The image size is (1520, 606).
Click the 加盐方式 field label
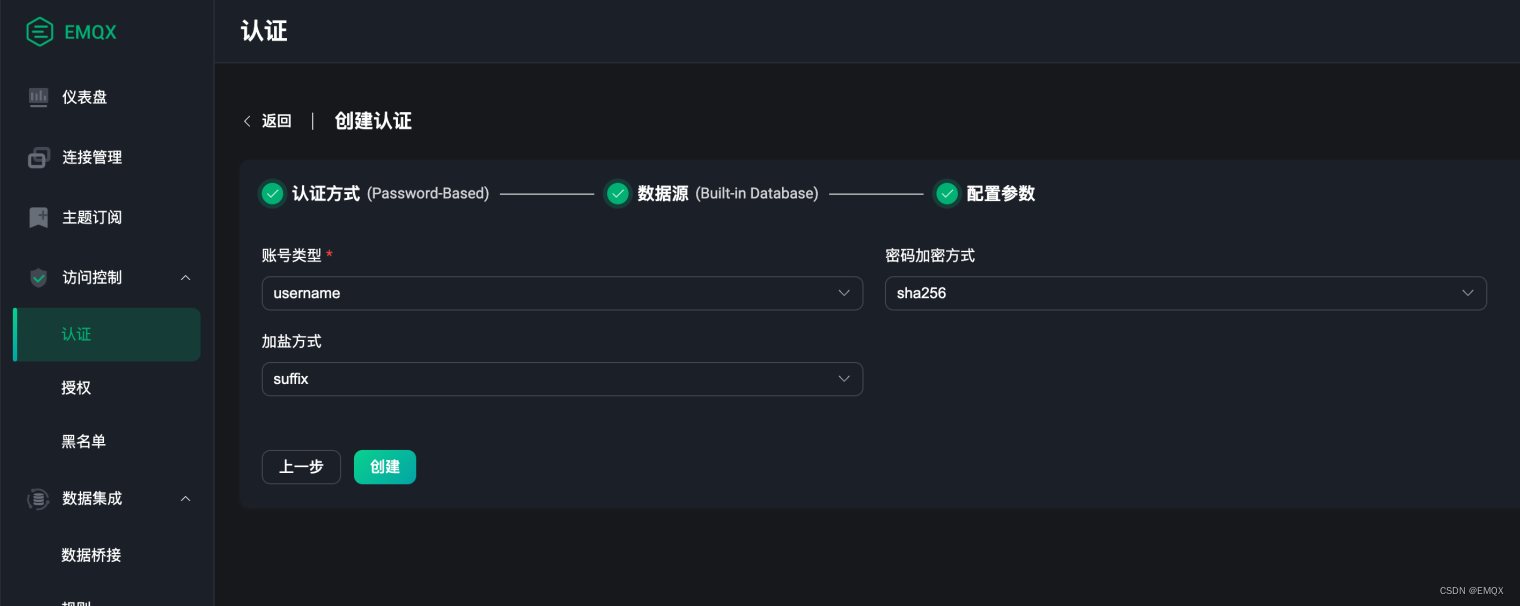pos(292,341)
